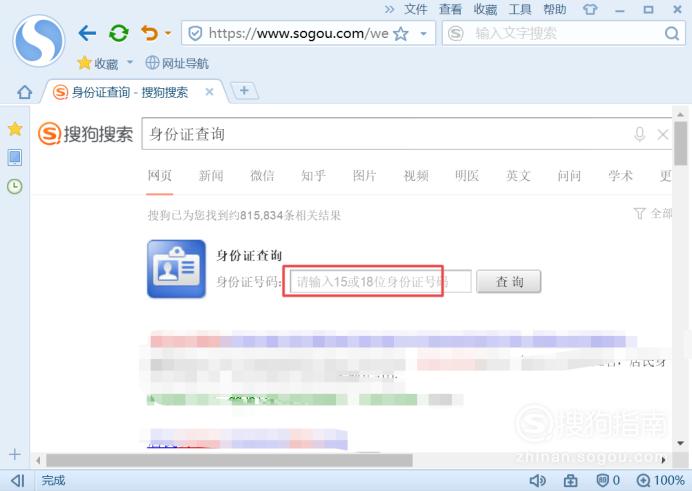Select the 明医 search category
Viewport: 692px width, 491px height.
467,176
